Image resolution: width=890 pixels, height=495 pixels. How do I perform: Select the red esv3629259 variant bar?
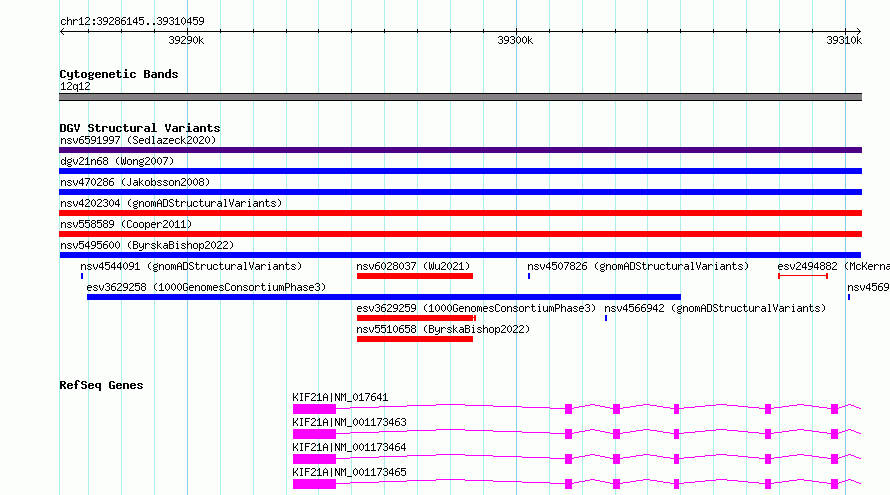(416, 318)
